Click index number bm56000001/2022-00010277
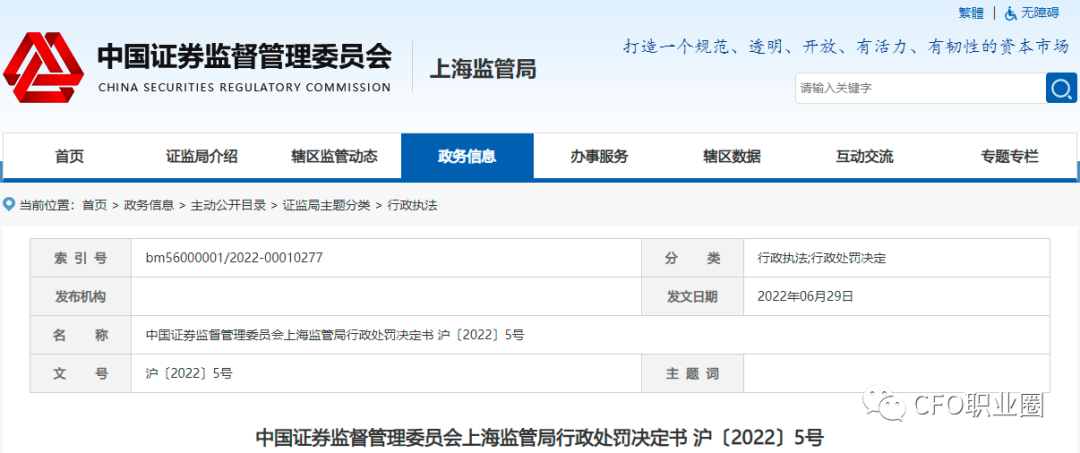Image resolution: width=1080 pixels, height=453 pixels. coord(234,258)
